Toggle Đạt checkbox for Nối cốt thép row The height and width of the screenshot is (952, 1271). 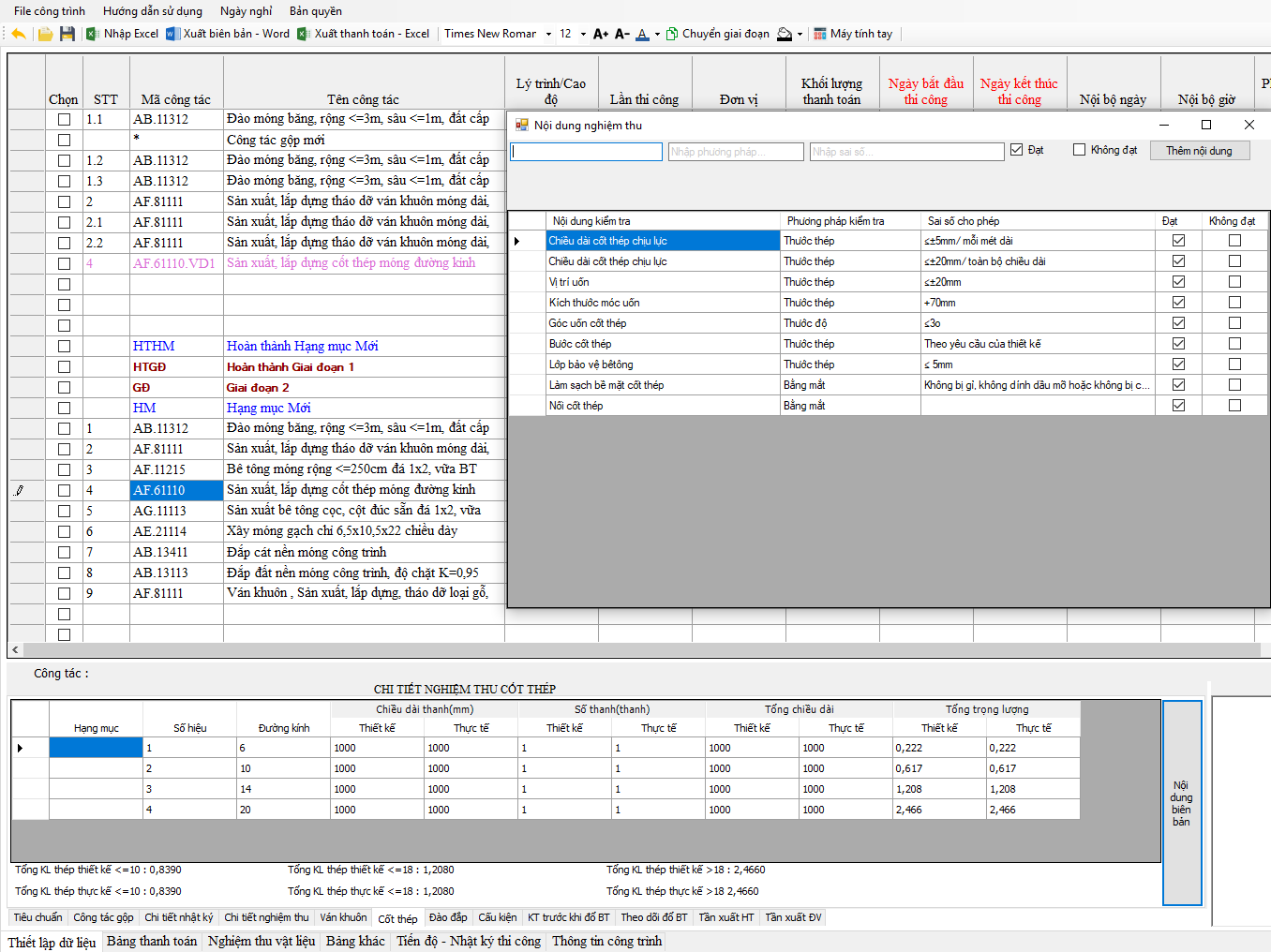click(1178, 406)
